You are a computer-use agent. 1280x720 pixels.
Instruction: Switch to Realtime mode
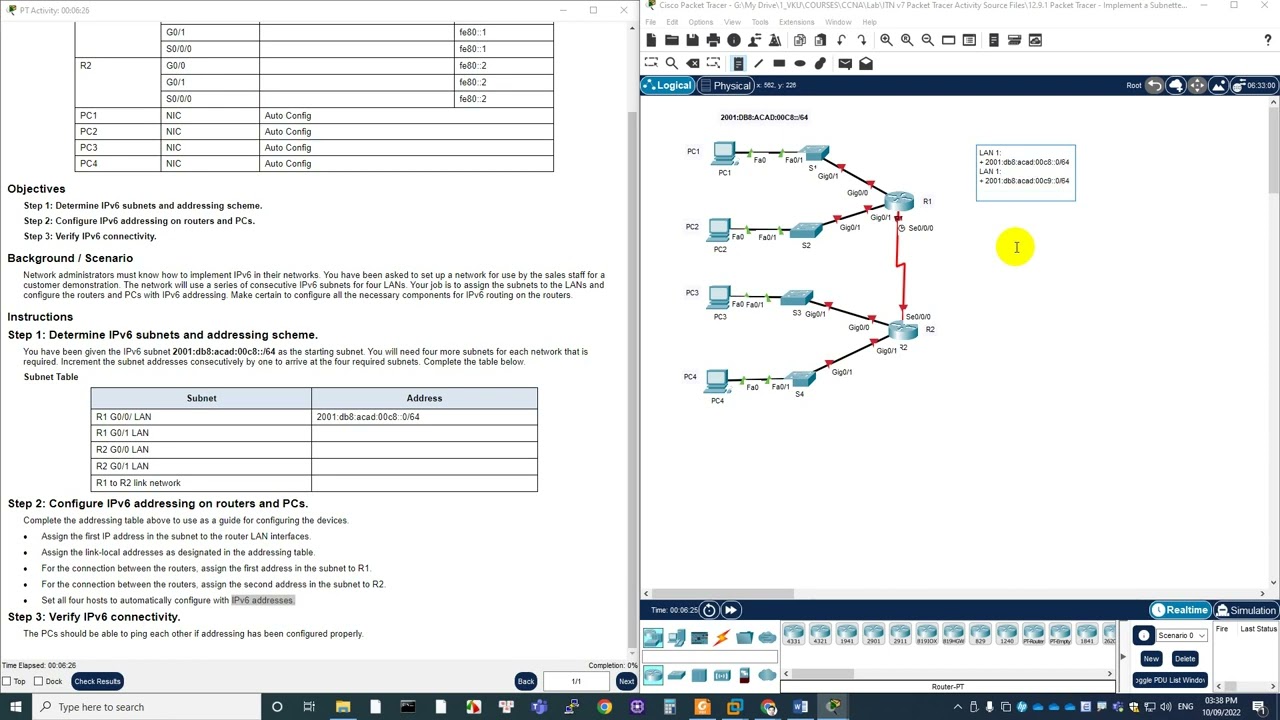(x=1180, y=610)
